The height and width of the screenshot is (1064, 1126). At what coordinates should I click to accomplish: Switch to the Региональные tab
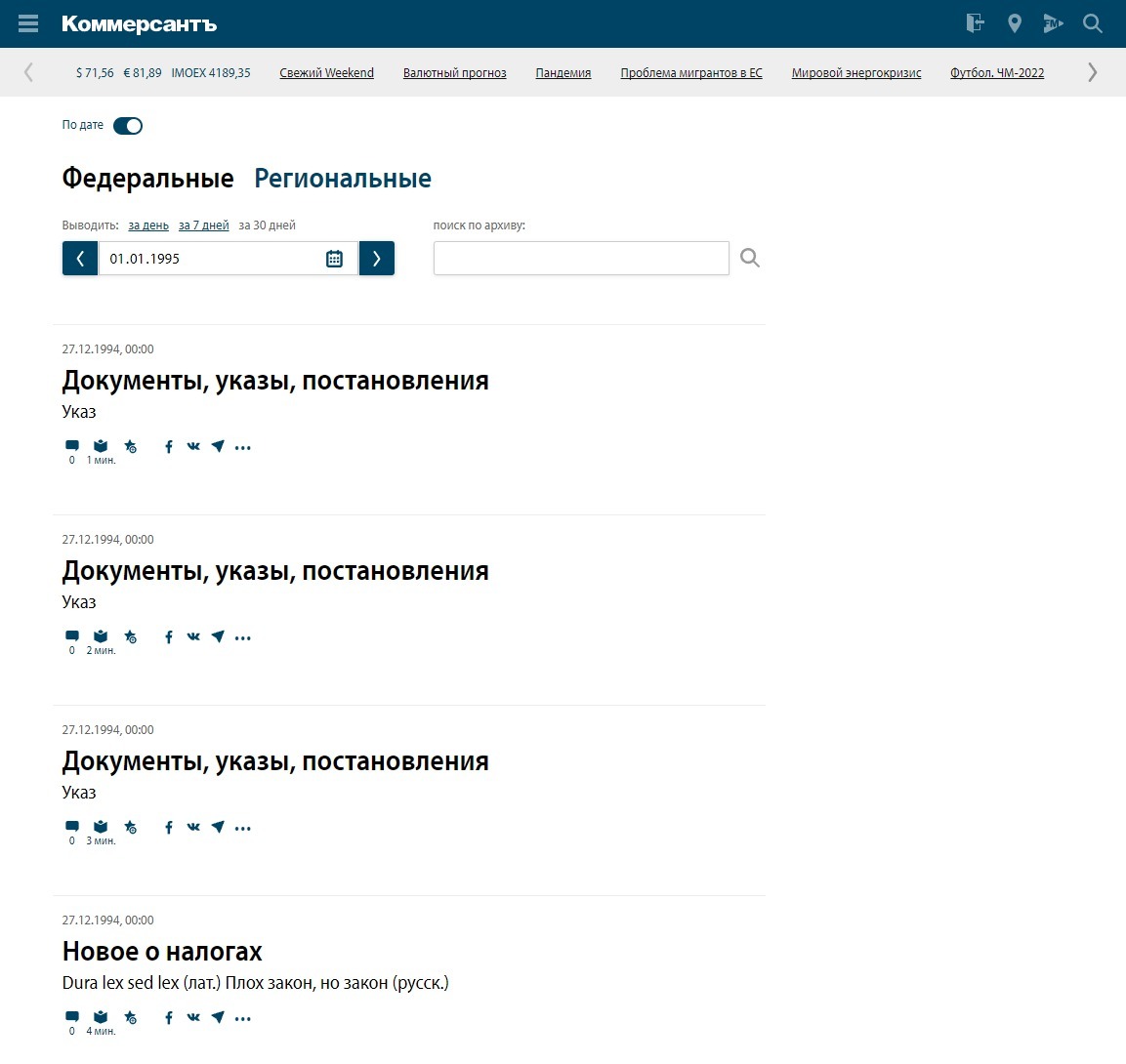tap(343, 178)
